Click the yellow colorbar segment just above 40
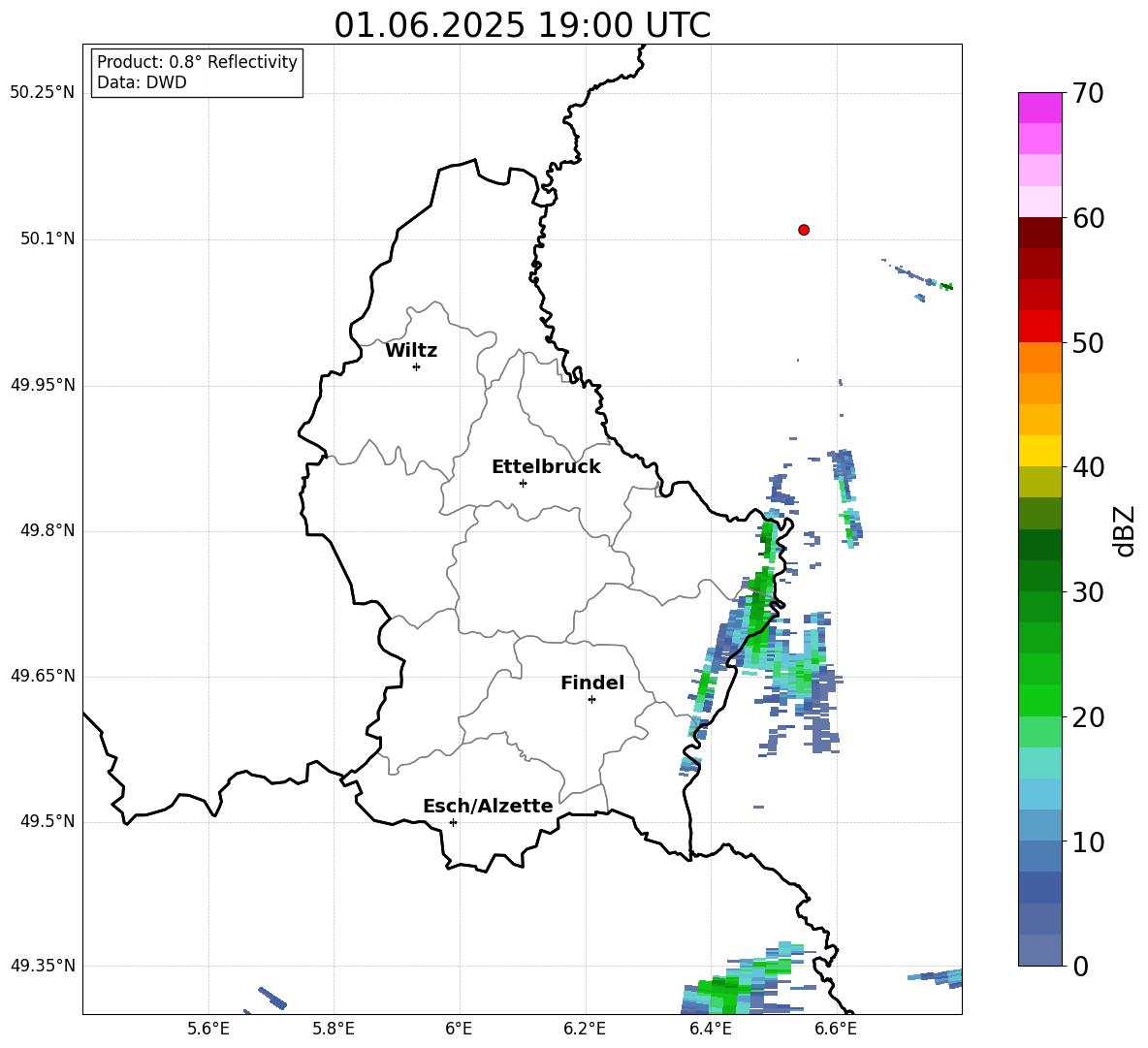Viewport: 1148px width, 1048px height. [x=1039, y=451]
